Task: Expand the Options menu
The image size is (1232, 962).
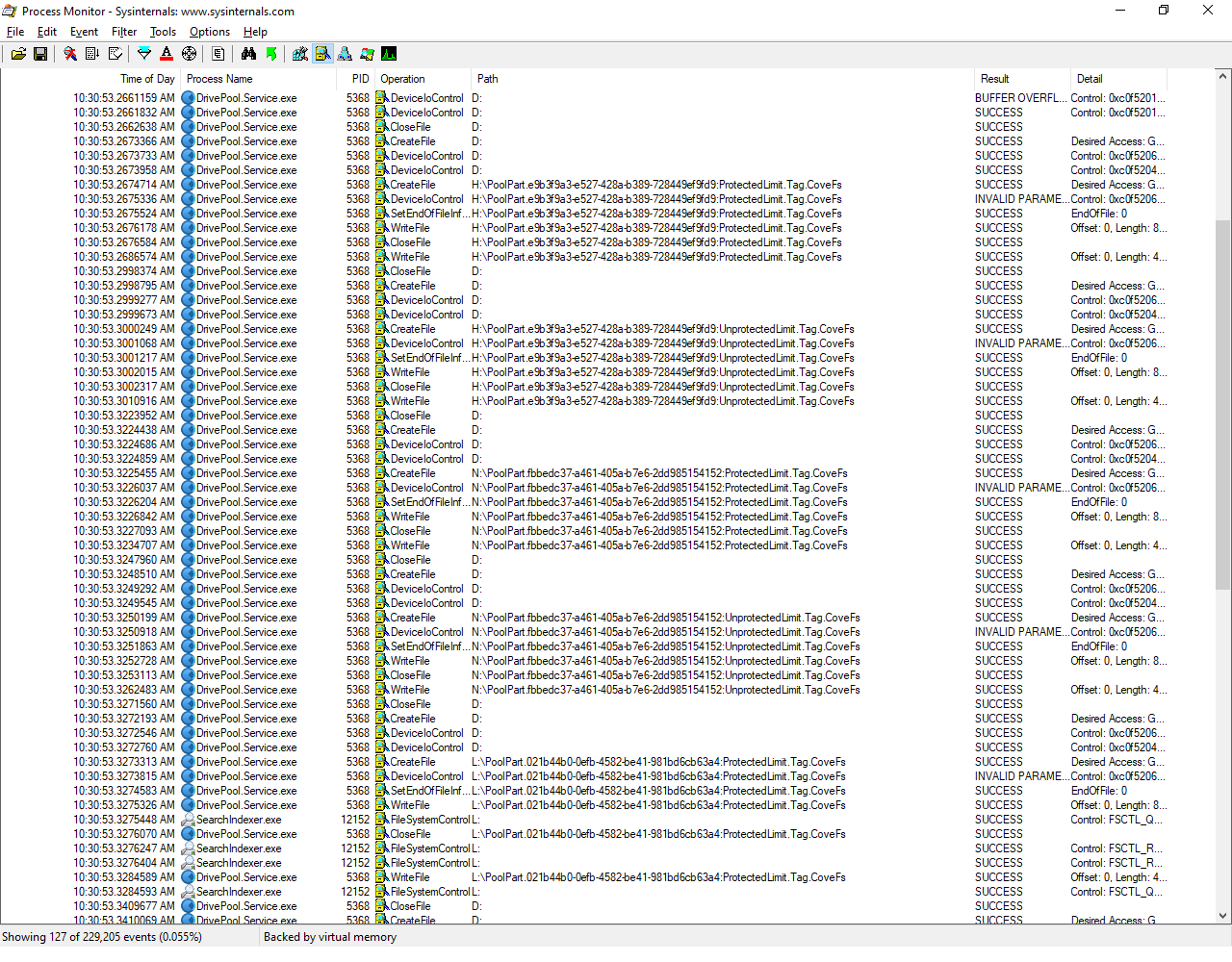Action: (x=209, y=32)
